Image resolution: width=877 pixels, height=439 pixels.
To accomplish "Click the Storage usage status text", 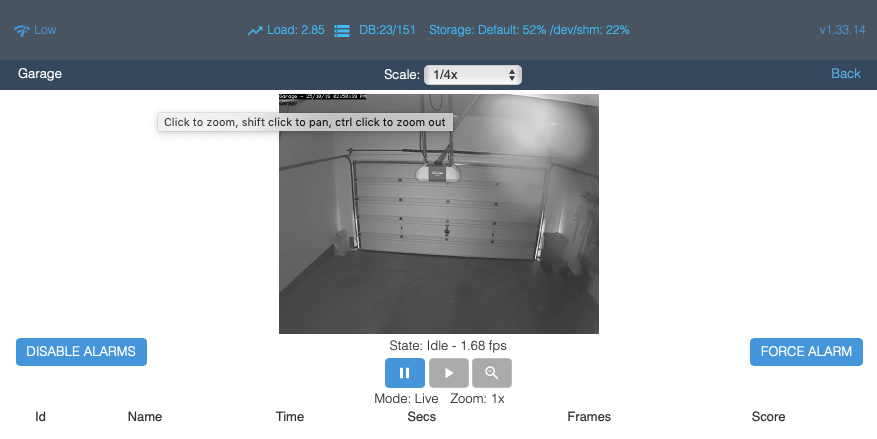I will pos(529,30).
